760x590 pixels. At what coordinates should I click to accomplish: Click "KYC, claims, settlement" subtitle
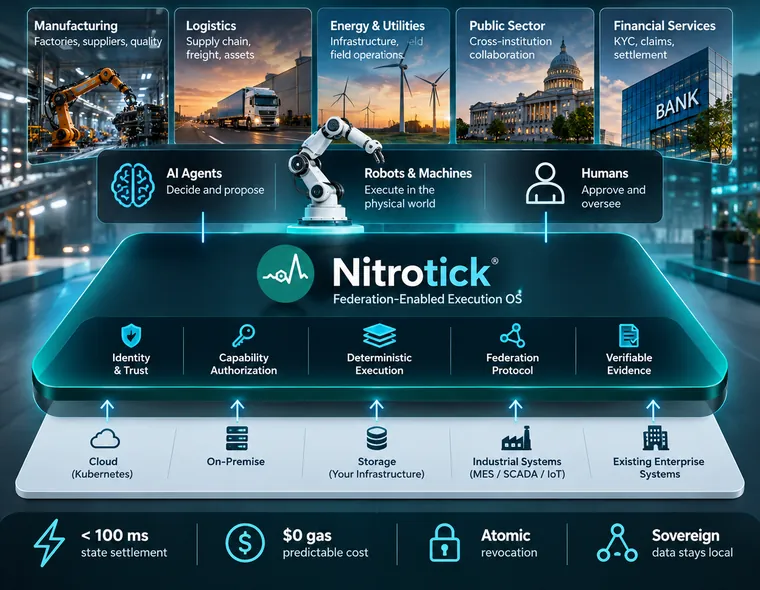point(644,48)
